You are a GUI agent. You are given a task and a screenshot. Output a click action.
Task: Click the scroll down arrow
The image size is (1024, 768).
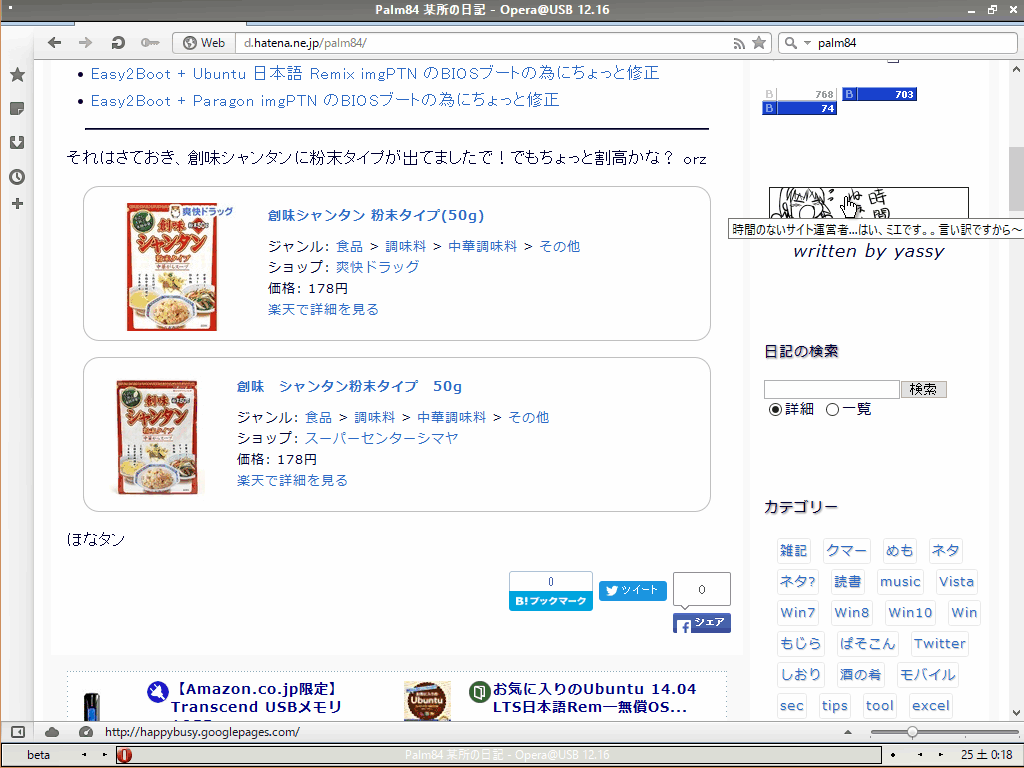tap(1016, 712)
